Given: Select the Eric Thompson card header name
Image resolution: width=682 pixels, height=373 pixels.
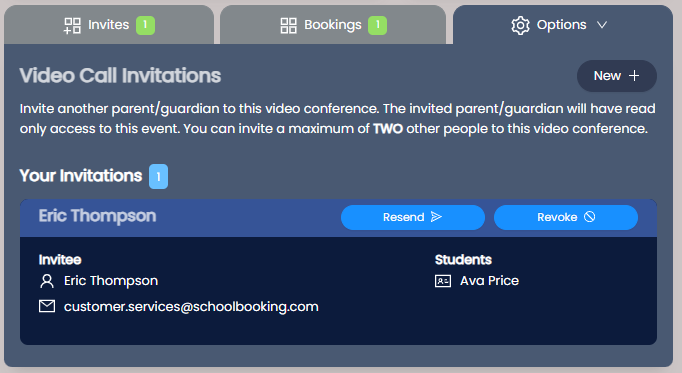Looking at the screenshot, I should (97, 216).
